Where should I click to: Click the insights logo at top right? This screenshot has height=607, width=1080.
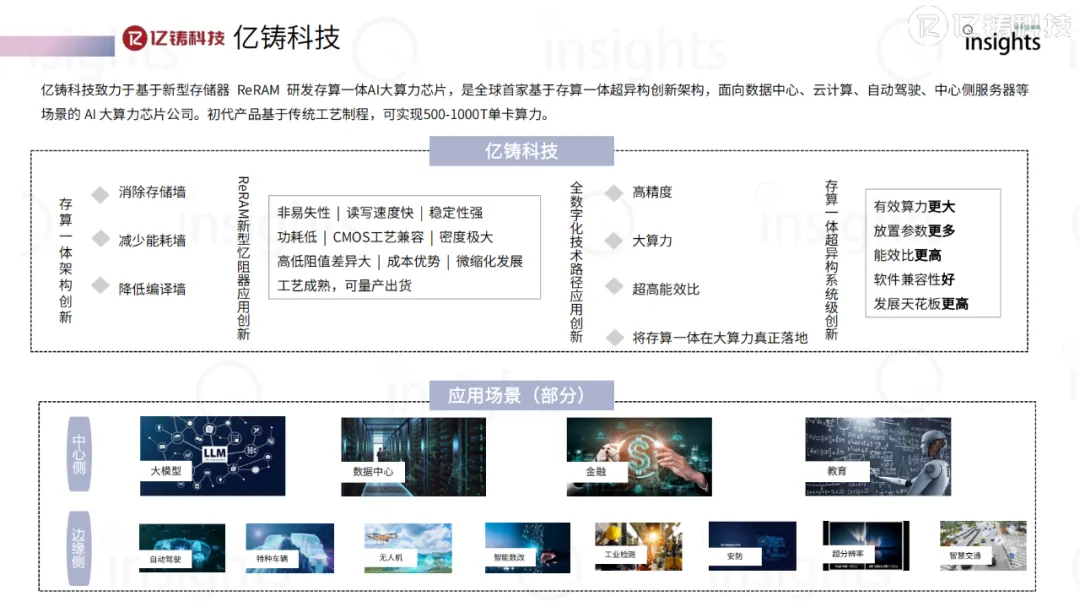1002,41
